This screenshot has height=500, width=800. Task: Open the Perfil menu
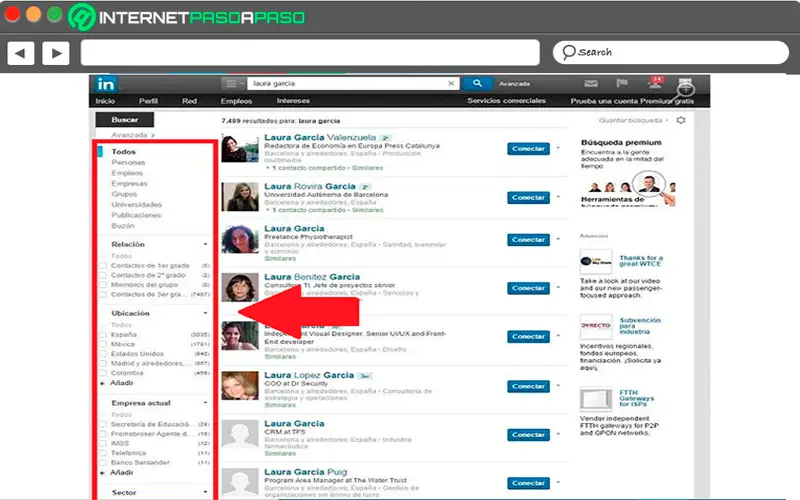148,101
